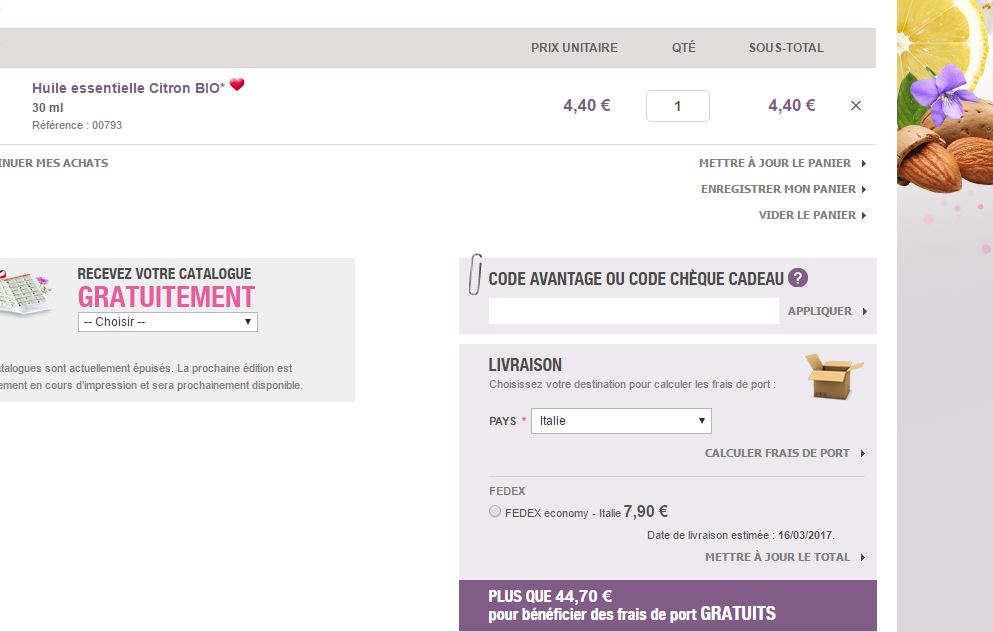Click the paperclip icon beside code avantage
The width and height of the screenshot is (993, 632).
click(474, 275)
